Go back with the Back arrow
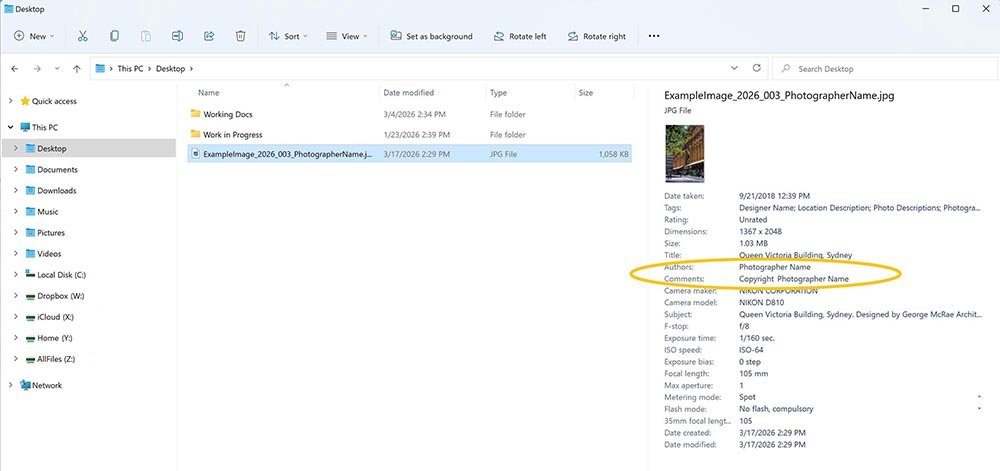 [x=15, y=69]
